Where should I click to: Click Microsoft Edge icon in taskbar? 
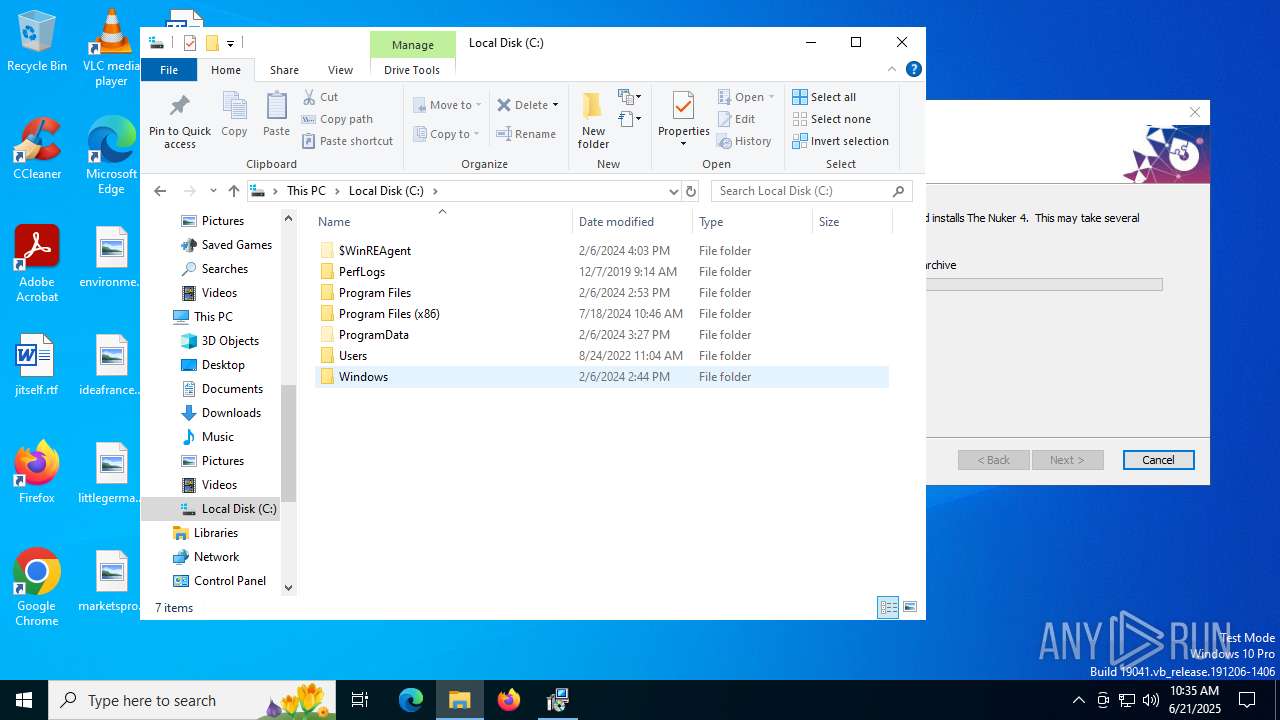pos(411,700)
